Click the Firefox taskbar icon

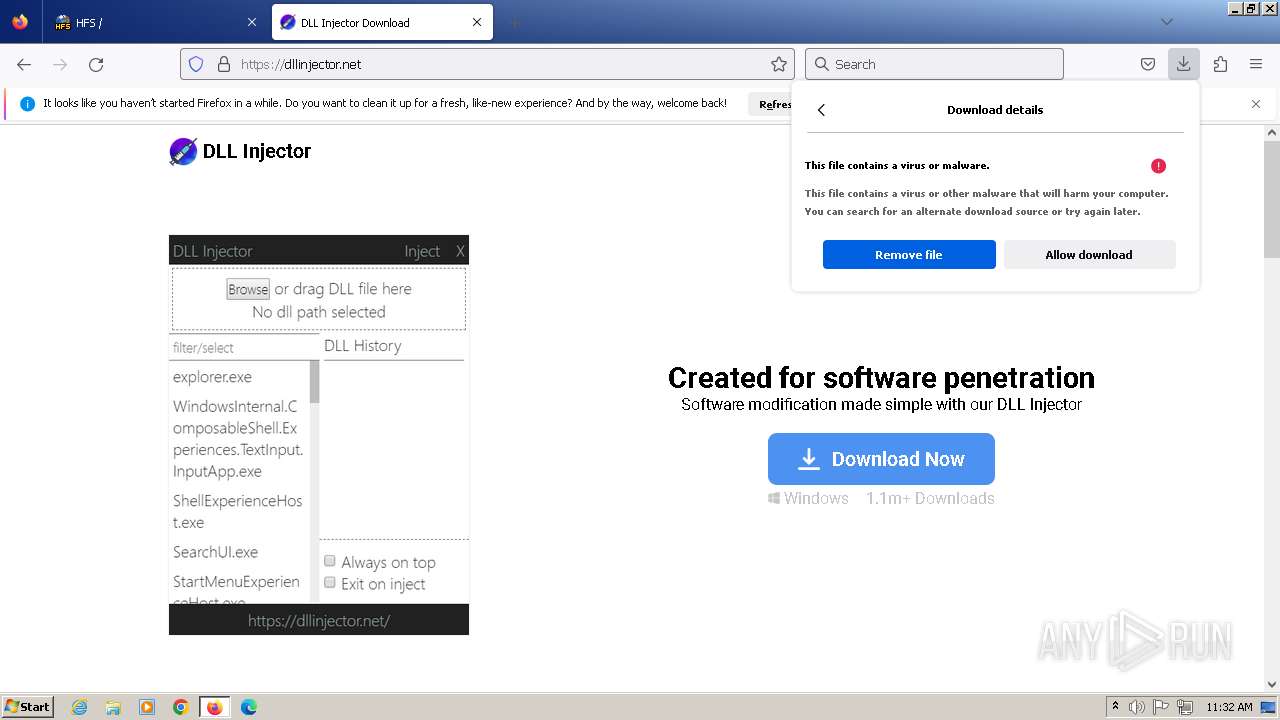(214, 707)
